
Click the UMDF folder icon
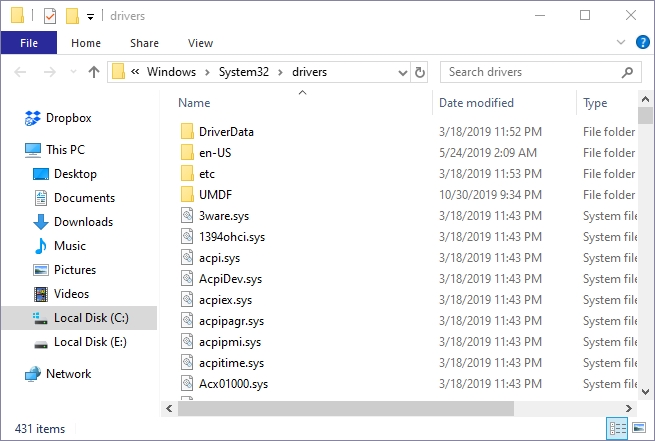(187, 195)
